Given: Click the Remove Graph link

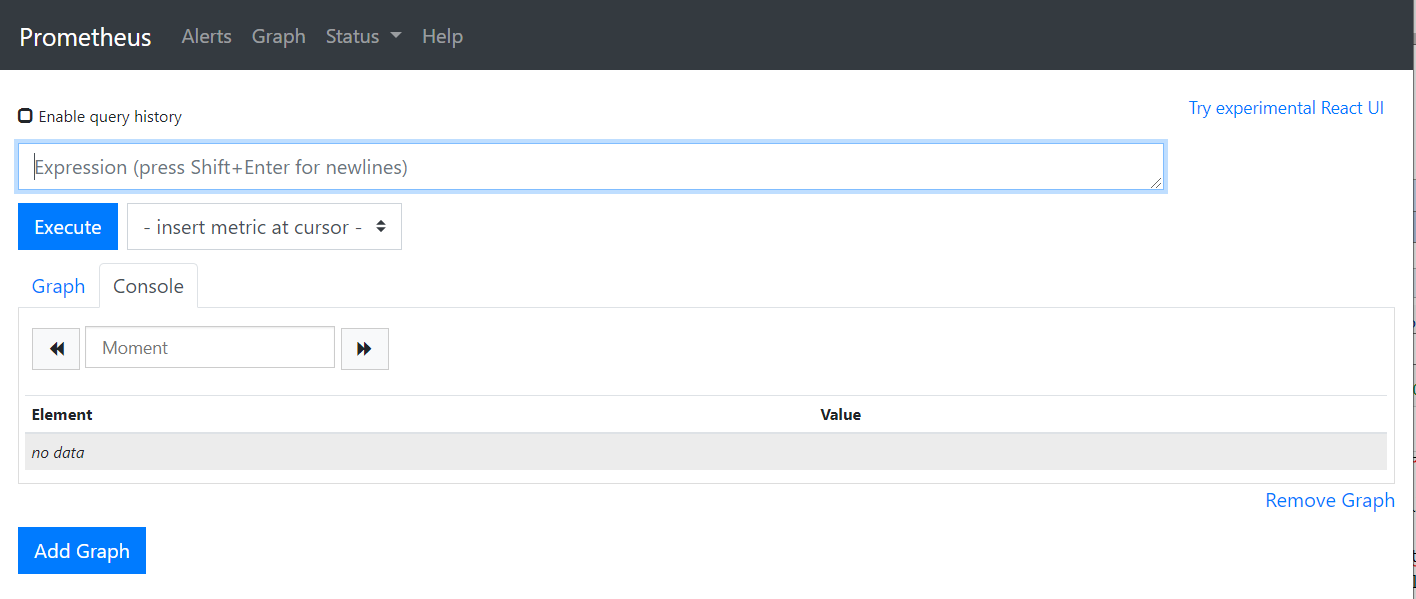Looking at the screenshot, I should (1329, 500).
